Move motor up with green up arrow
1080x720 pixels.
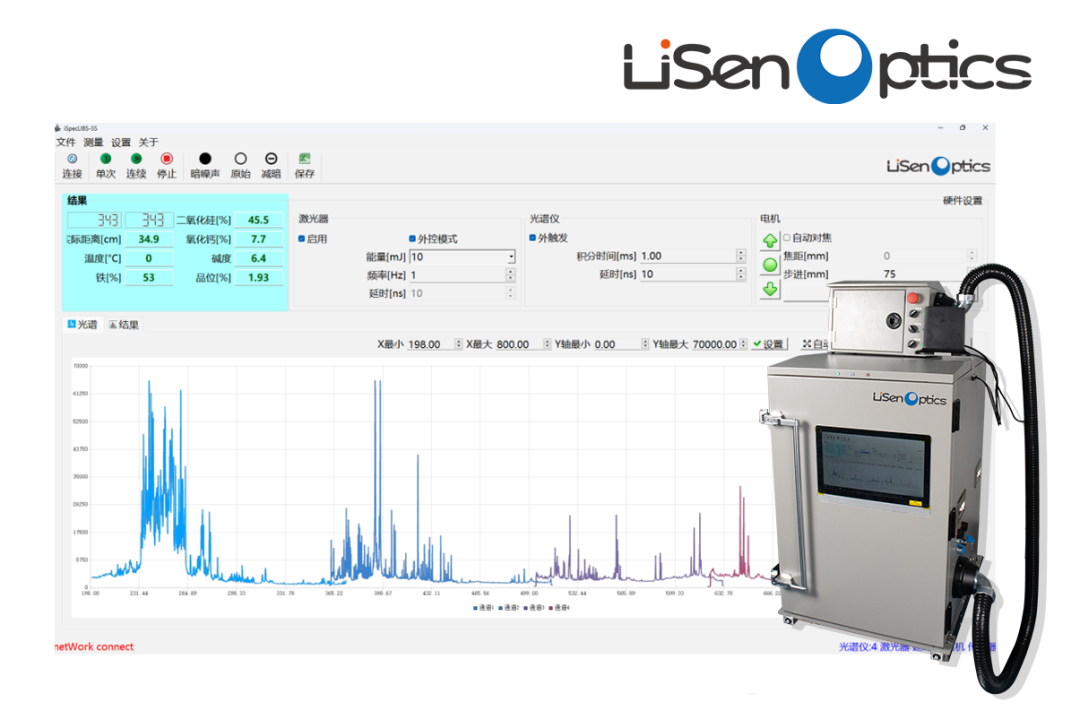pyautogui.click(x=769, y=240)
